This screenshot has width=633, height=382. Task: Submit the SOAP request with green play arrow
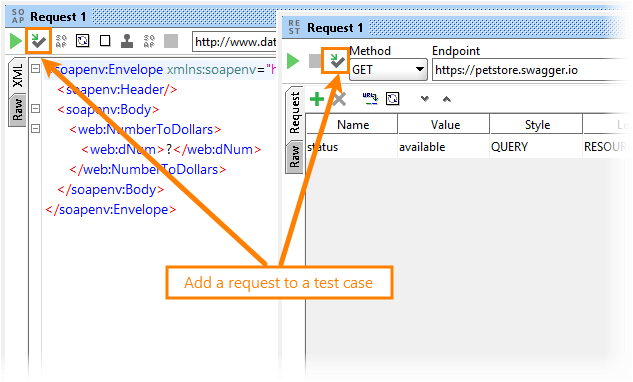pos(16,41)
